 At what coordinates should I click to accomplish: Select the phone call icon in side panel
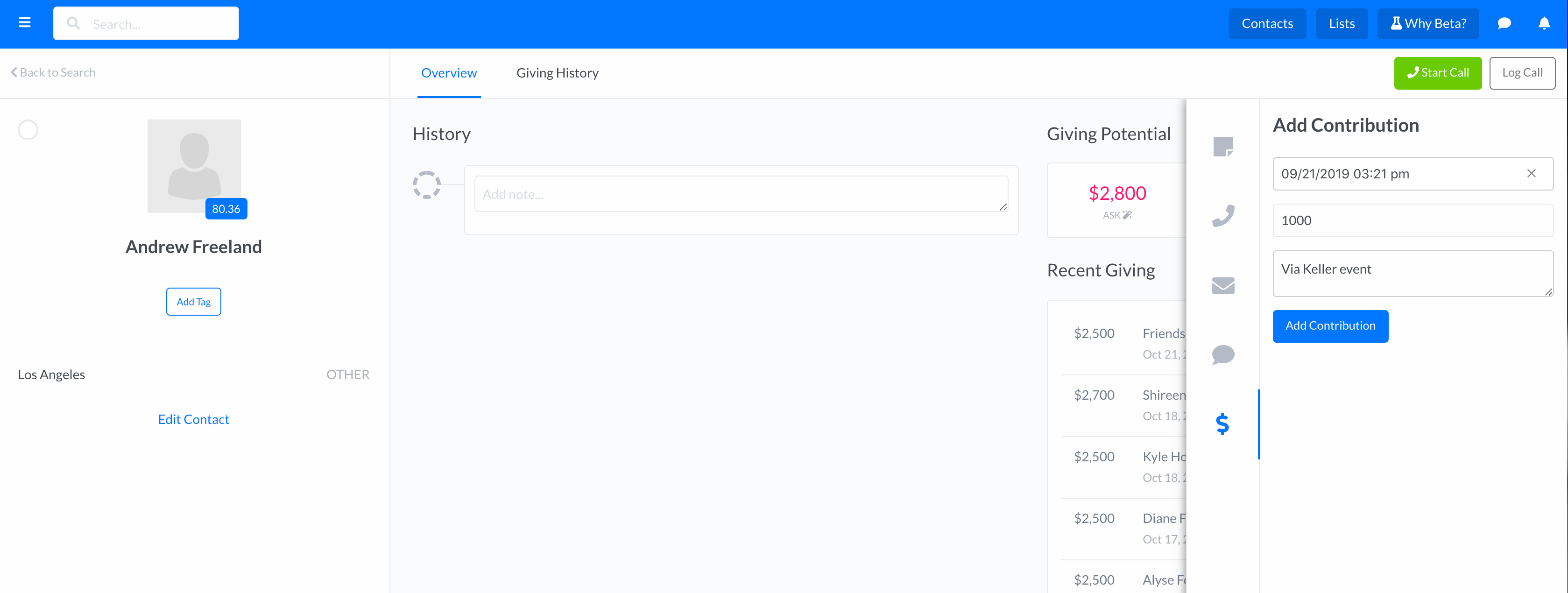[1223, 216]
